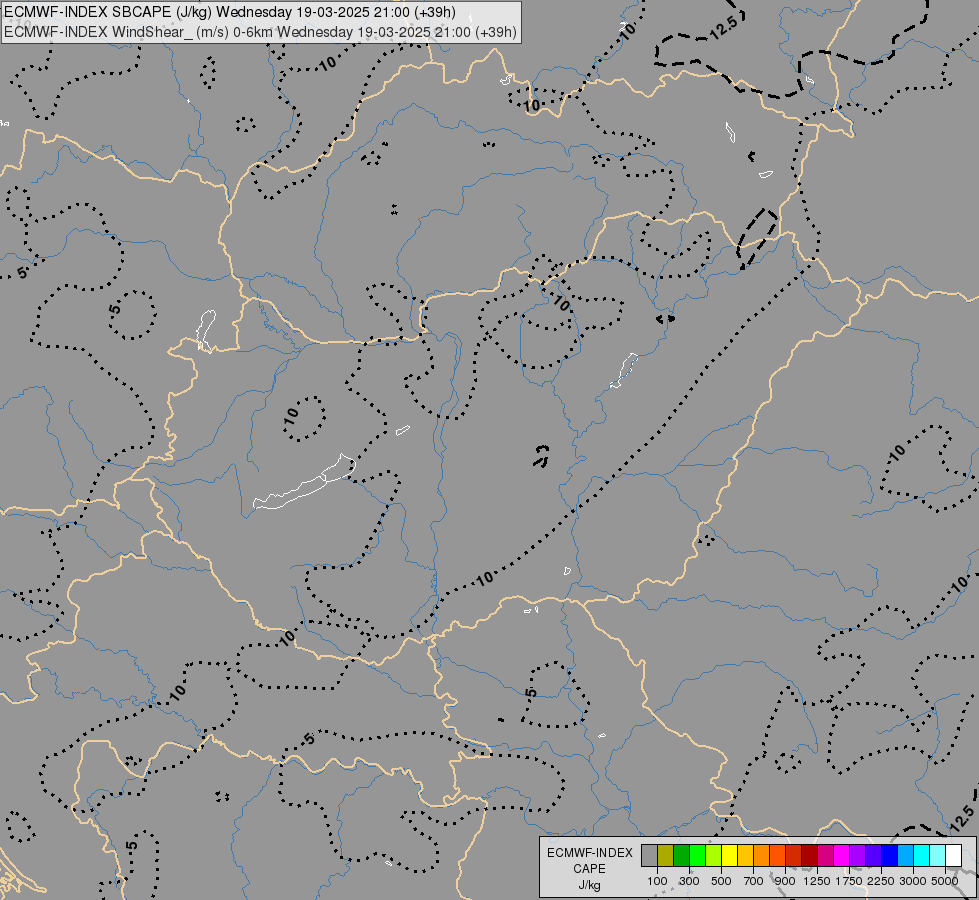Image resolution: width=979 pixels, height=900 pixels.
Task: Click the white swatch ending the legend
Action: (953, 855)
